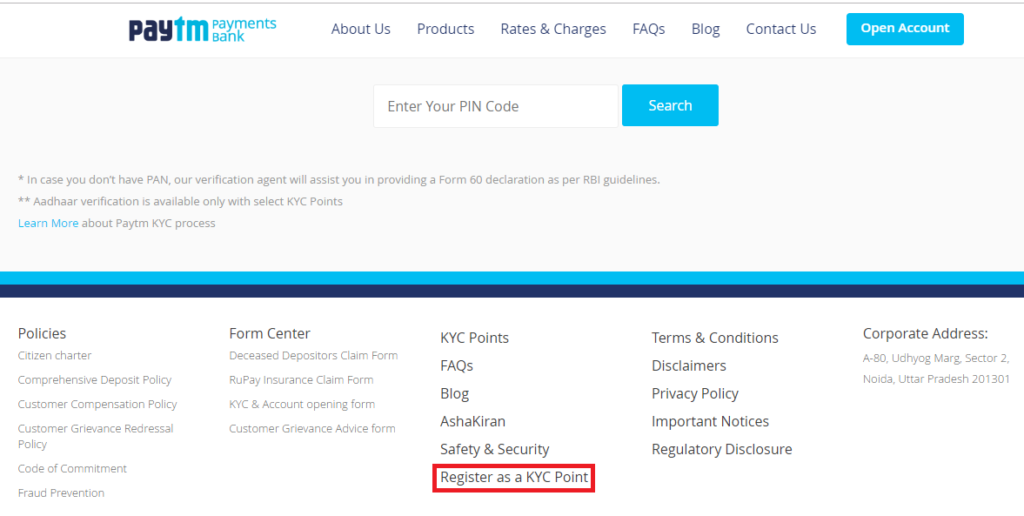Viewport: 1024px width, 516px height.
Task: Click the A-80, Udhyog Marg address line
Action: point(936,358)
